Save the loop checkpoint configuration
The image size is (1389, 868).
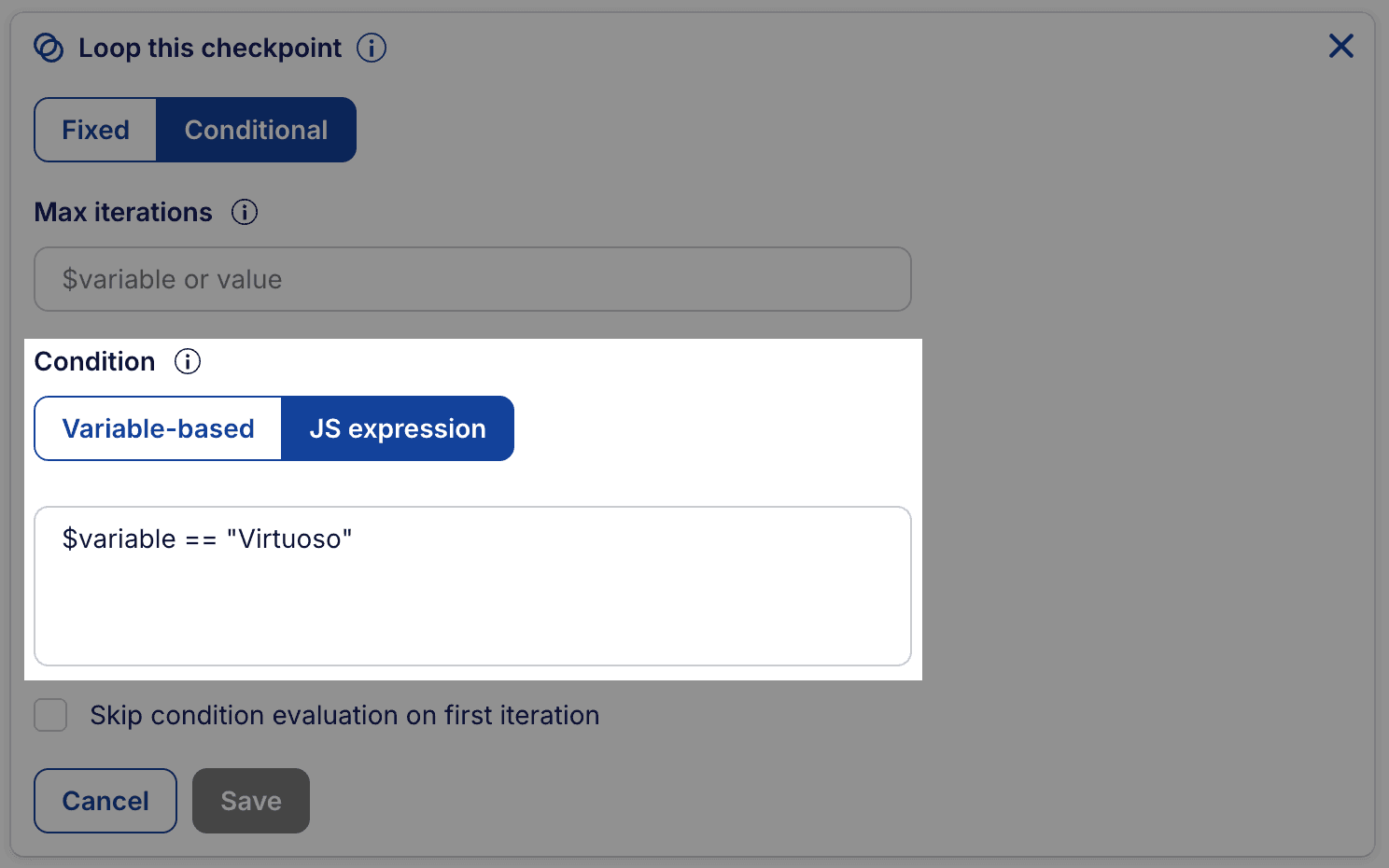(250, 800)
